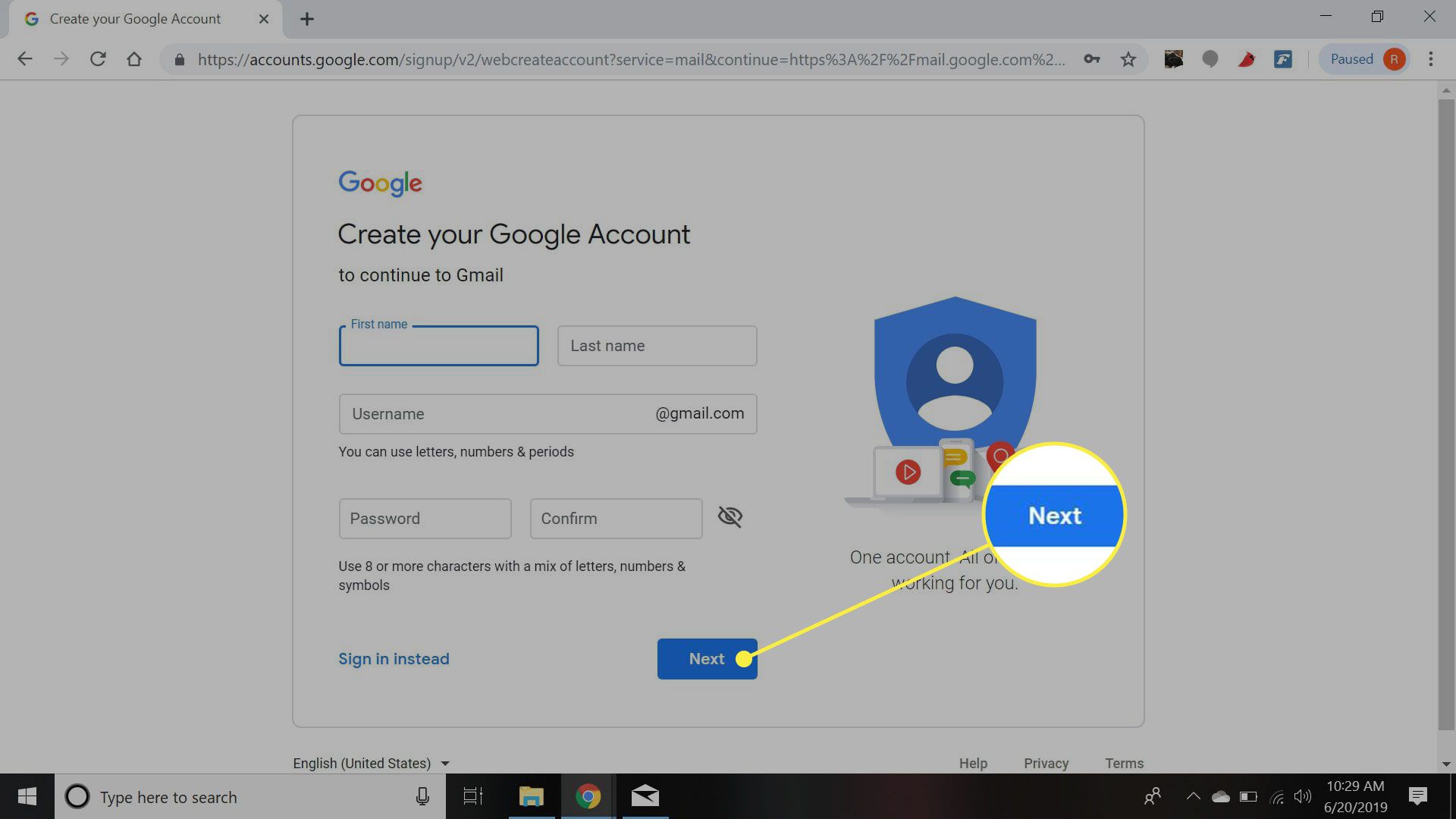Focus the Last name field
The image size is (1456, 819).
click(x=657, y=346)
